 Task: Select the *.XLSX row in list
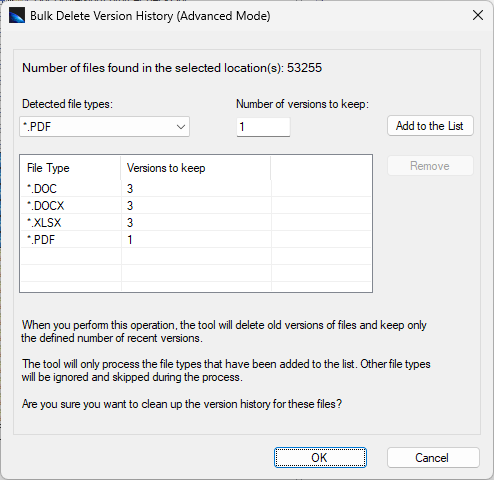pyautogui.click(x=196, y=223)
